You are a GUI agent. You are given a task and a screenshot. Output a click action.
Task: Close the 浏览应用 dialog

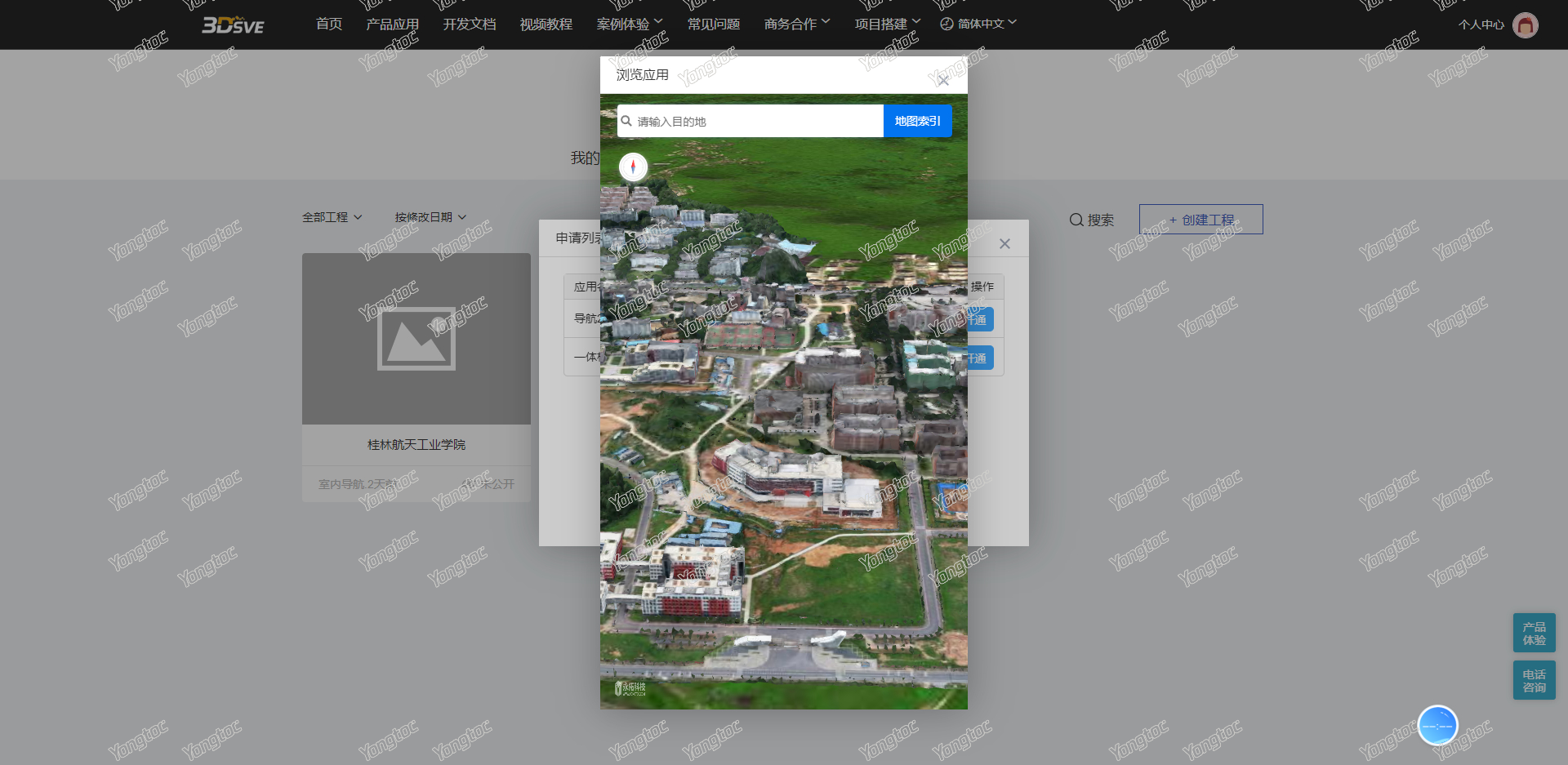[x=943, y=80]
